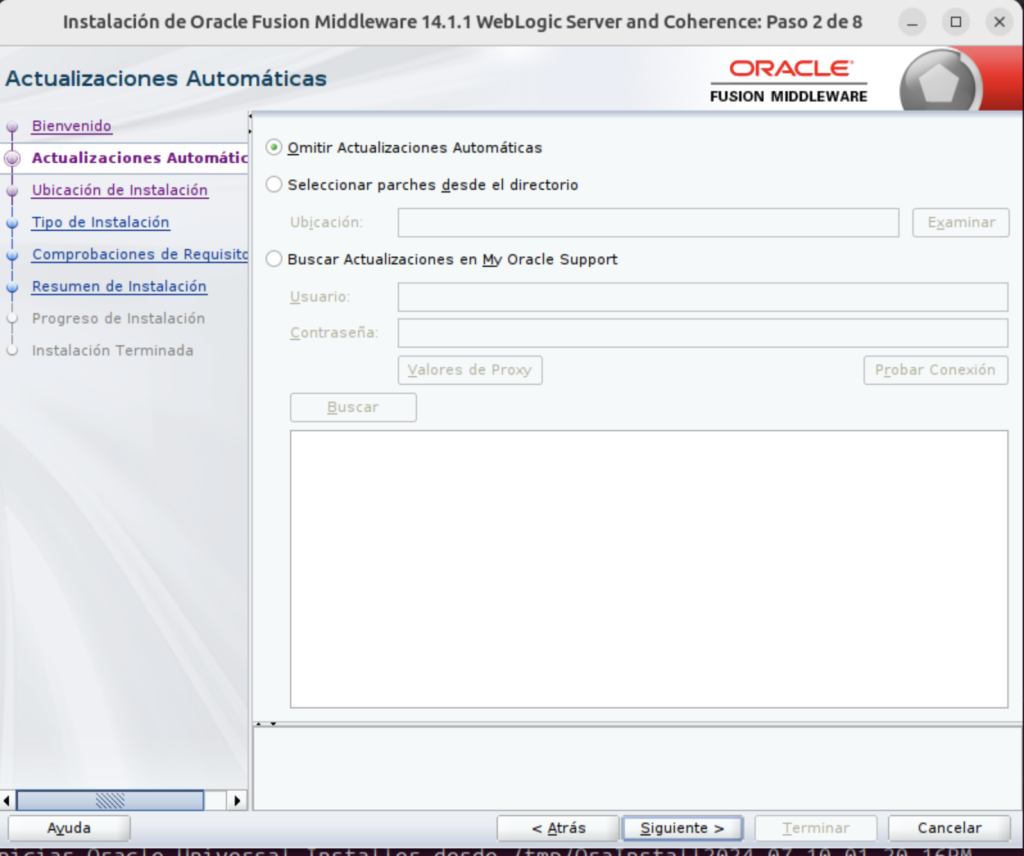Click Cancelar to abort installation
Screen dimensions: 1024x856
point(948,828)
